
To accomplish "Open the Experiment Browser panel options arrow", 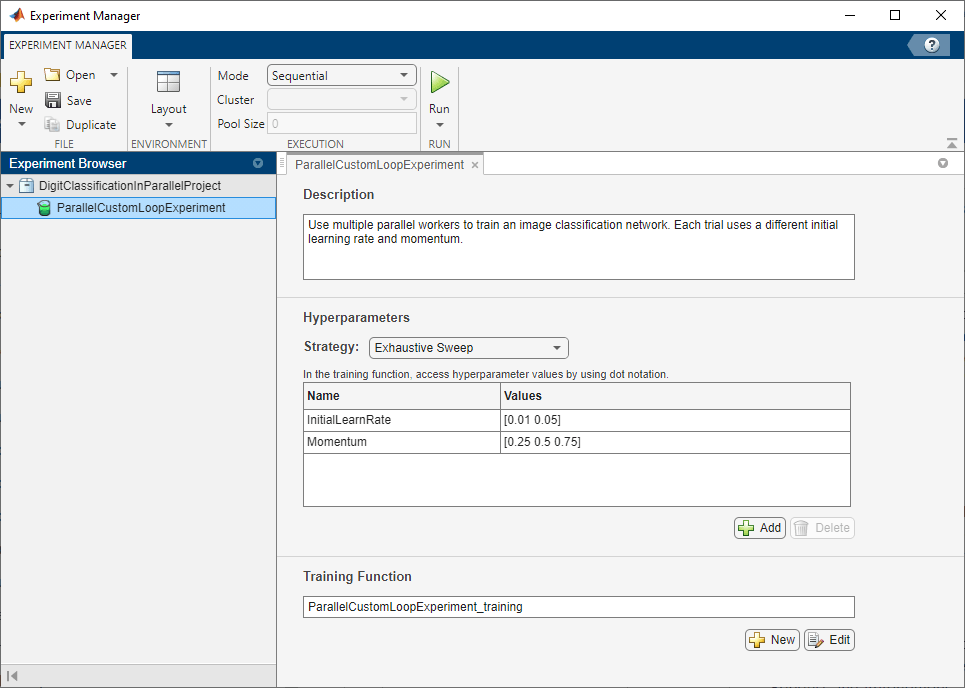I will pos(258,163).
